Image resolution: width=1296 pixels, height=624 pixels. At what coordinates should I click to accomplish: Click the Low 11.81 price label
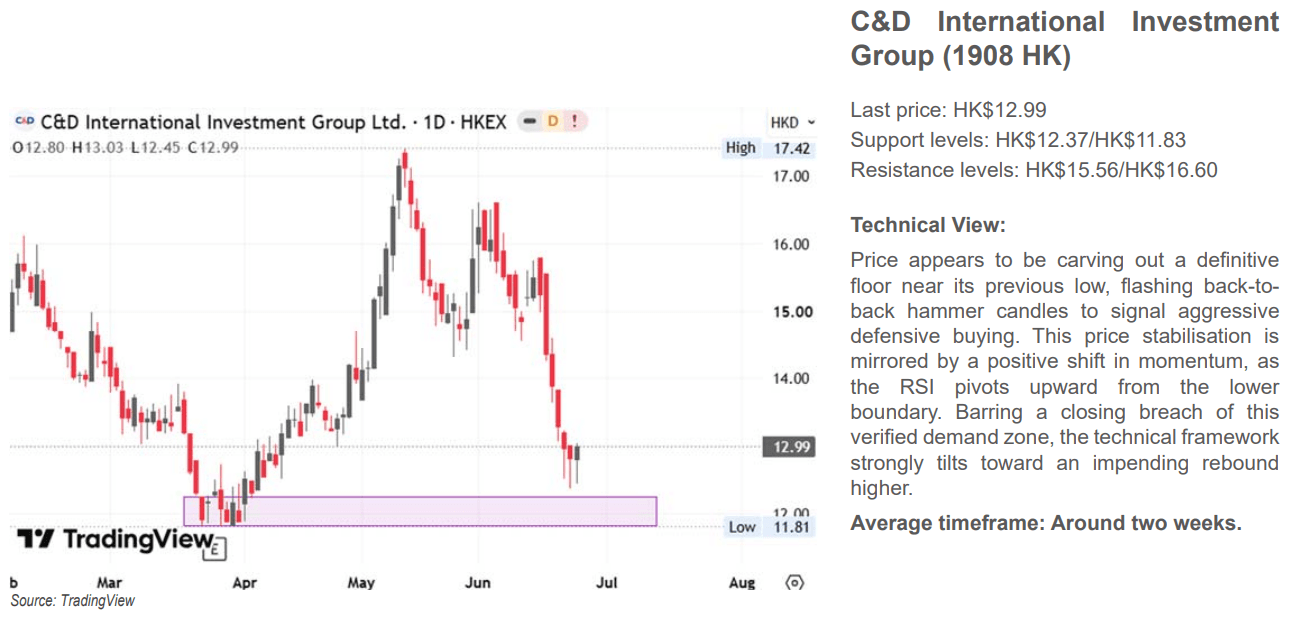pos(770,527)
